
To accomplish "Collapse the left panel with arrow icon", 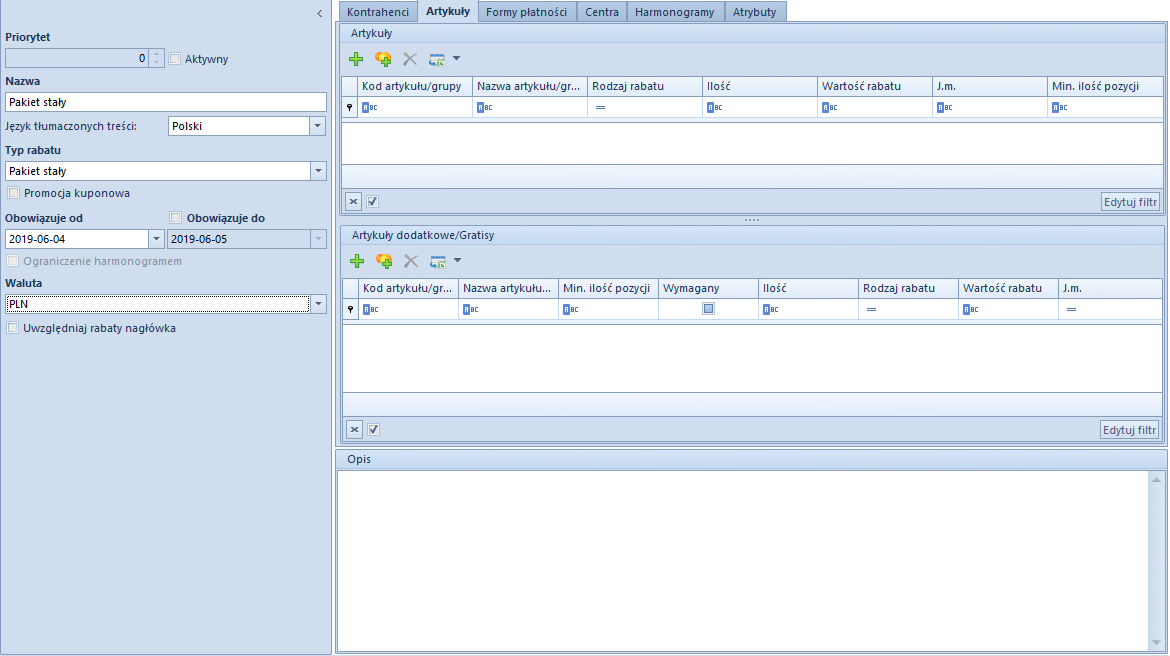I will (319, 13).
